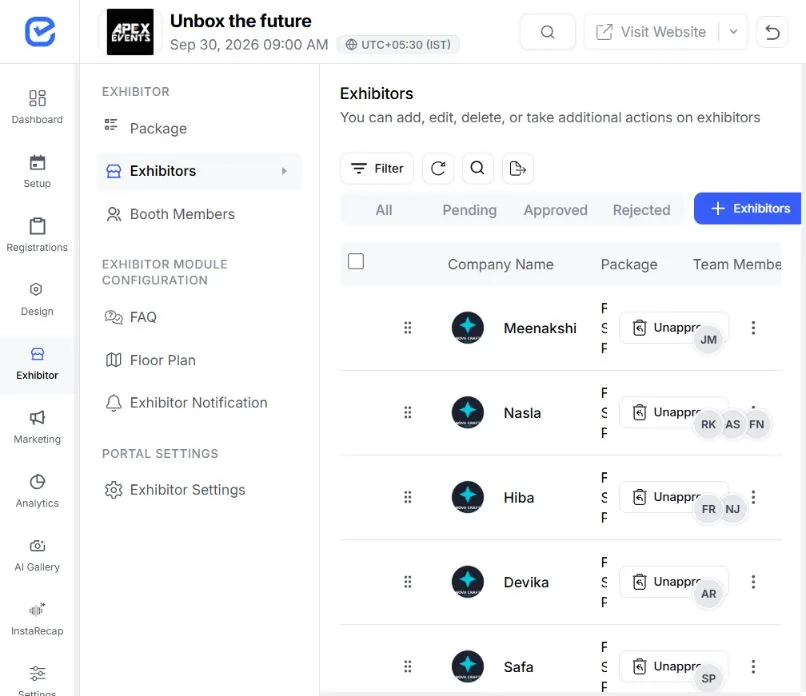The width and height of the screenshot is (806, 696).
Task: Go to Setup in the sidebar
Action: click(37, 171)
